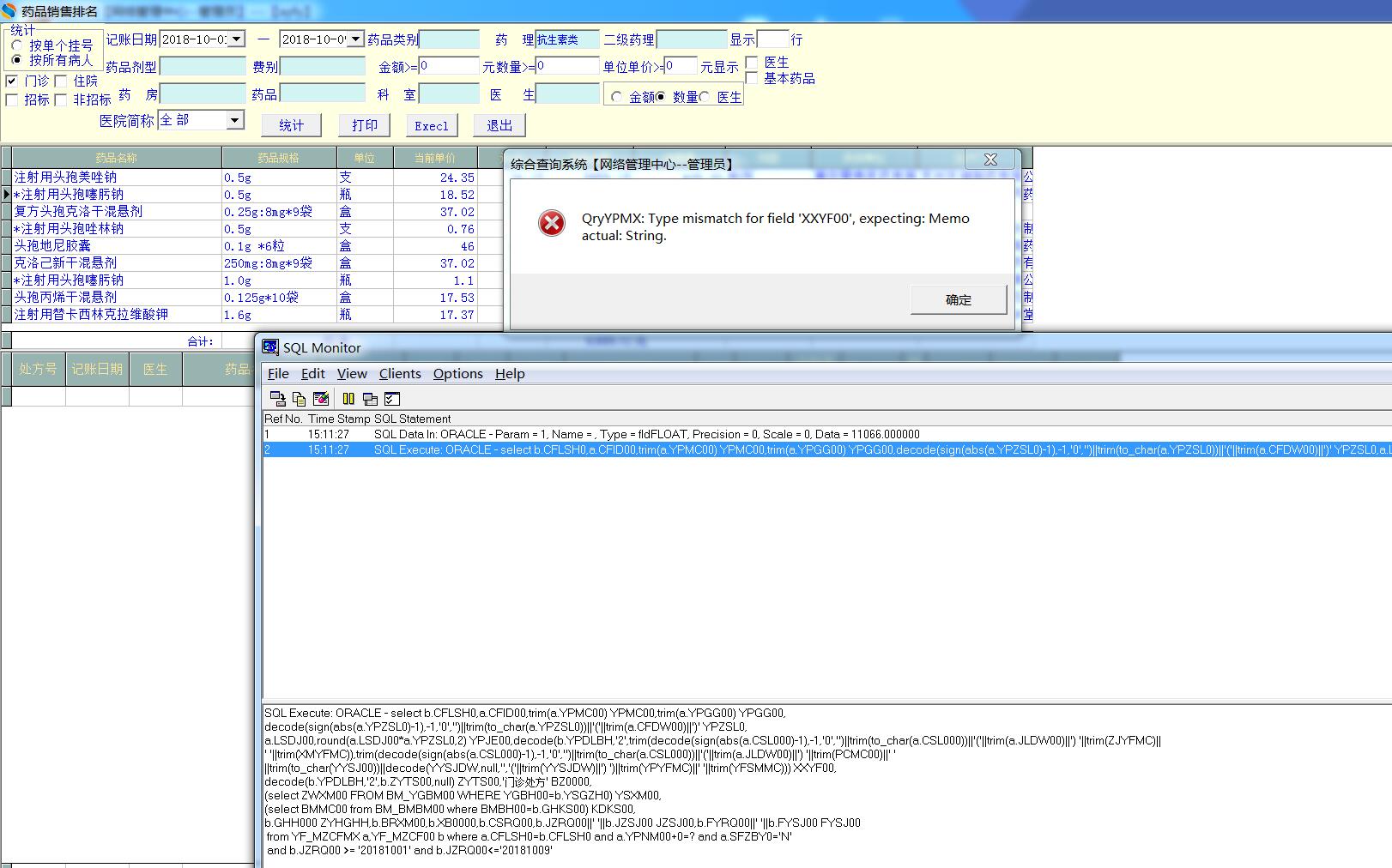Open the end 记账日期 date dropdown
Image resolution: width=1392 pixels, height=868 pixels.
(x=356, y=39)
